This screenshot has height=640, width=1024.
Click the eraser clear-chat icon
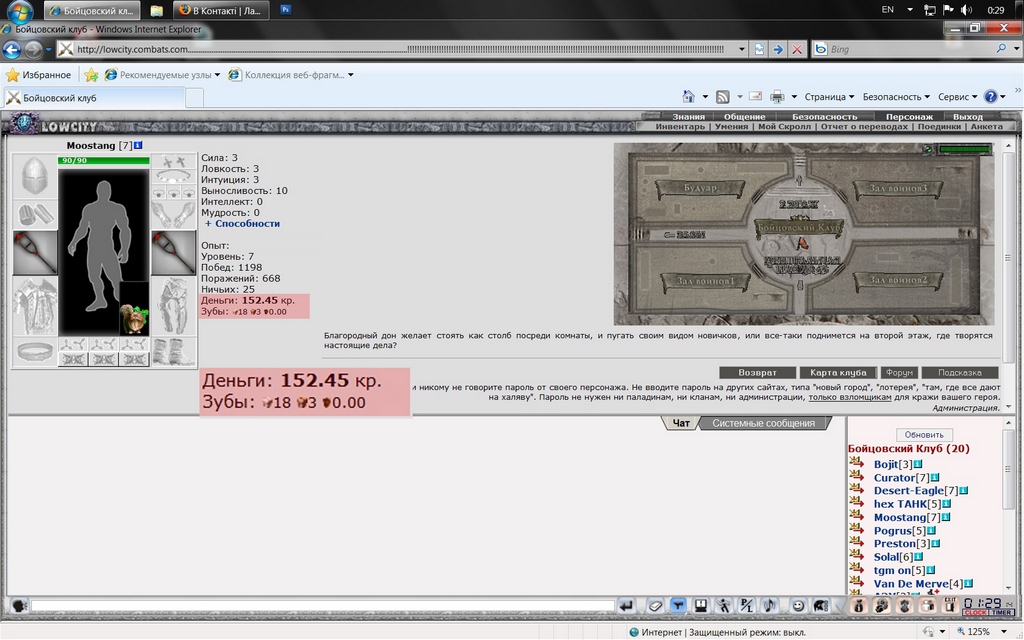pos(656,606)
